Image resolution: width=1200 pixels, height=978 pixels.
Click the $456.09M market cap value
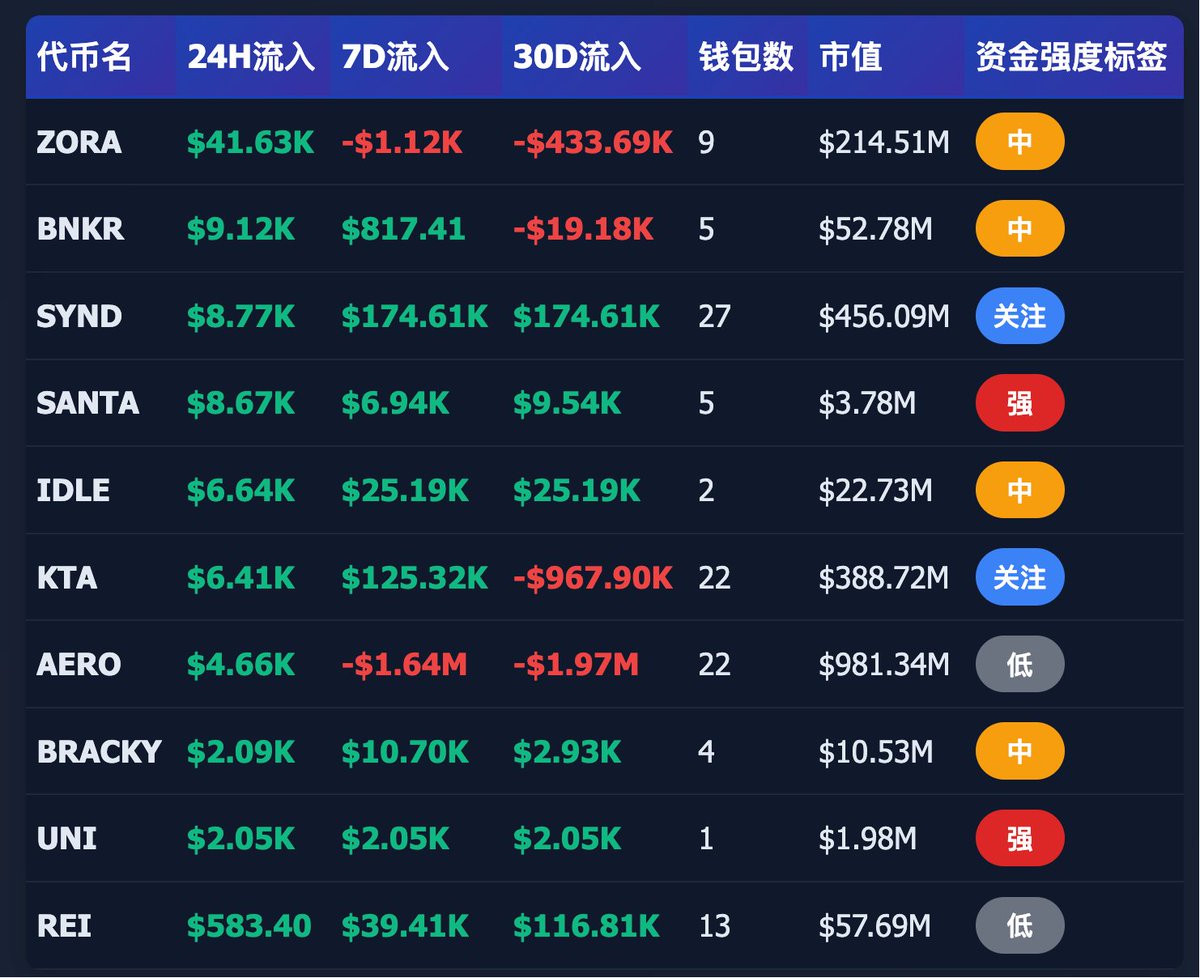click(884, 316)
